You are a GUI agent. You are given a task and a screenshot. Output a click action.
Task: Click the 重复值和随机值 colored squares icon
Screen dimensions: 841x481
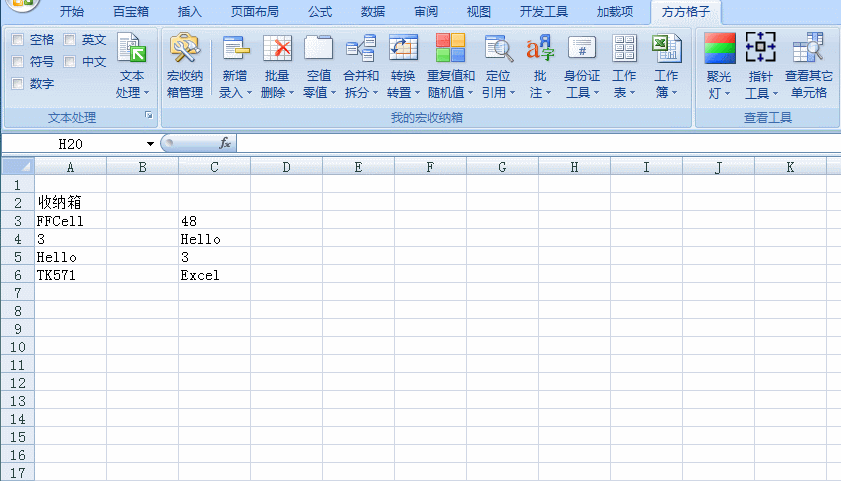coord(450,48)
